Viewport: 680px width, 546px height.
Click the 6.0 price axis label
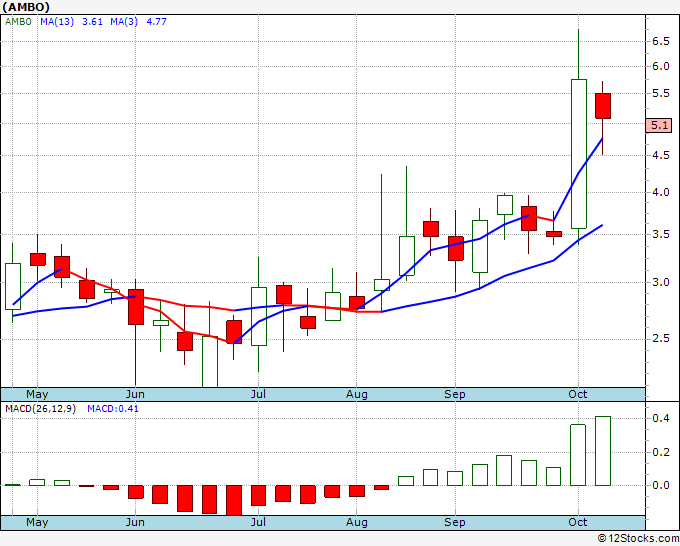point(660,67)
